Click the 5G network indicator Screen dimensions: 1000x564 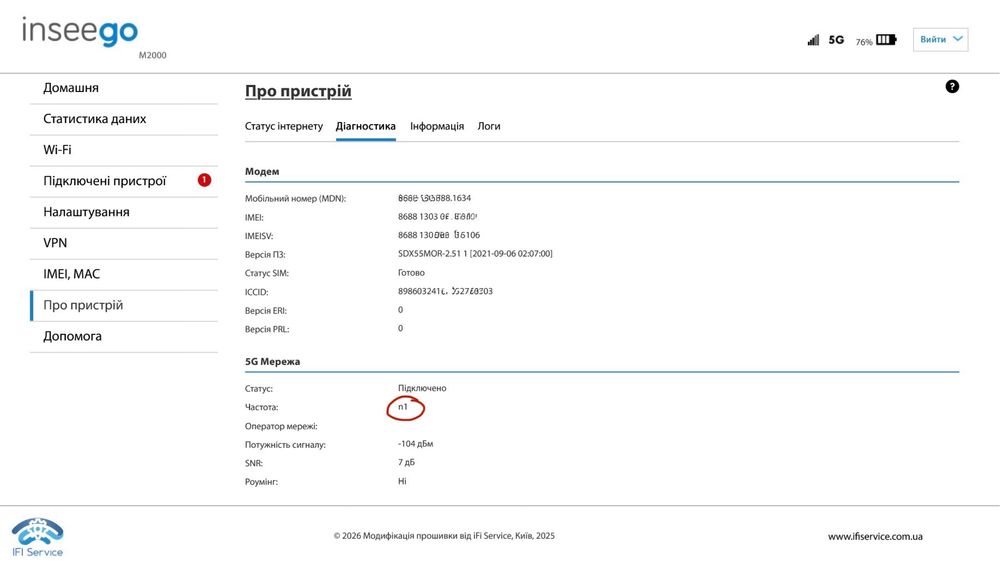[x=836, y=40]
